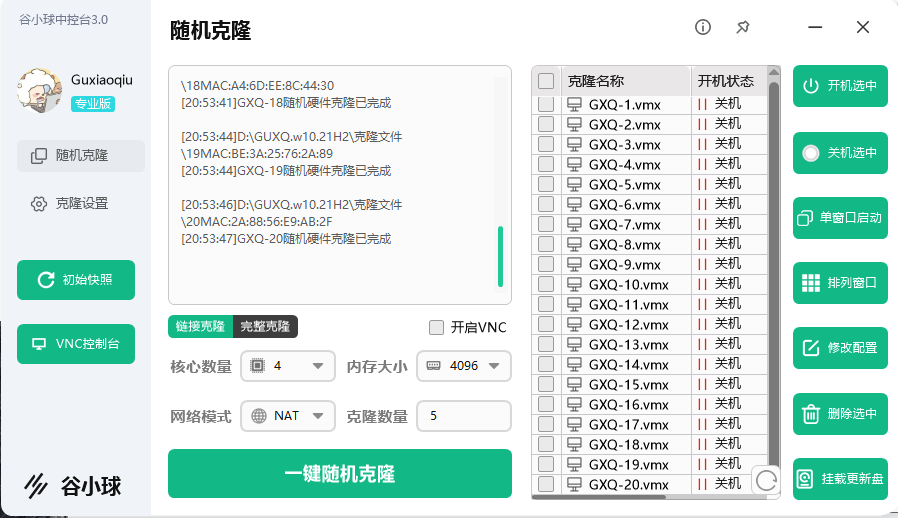This screenshot has width=898, height=518.
Task: Click the refresh icon below the clone list
Action: tap(766, 480)
